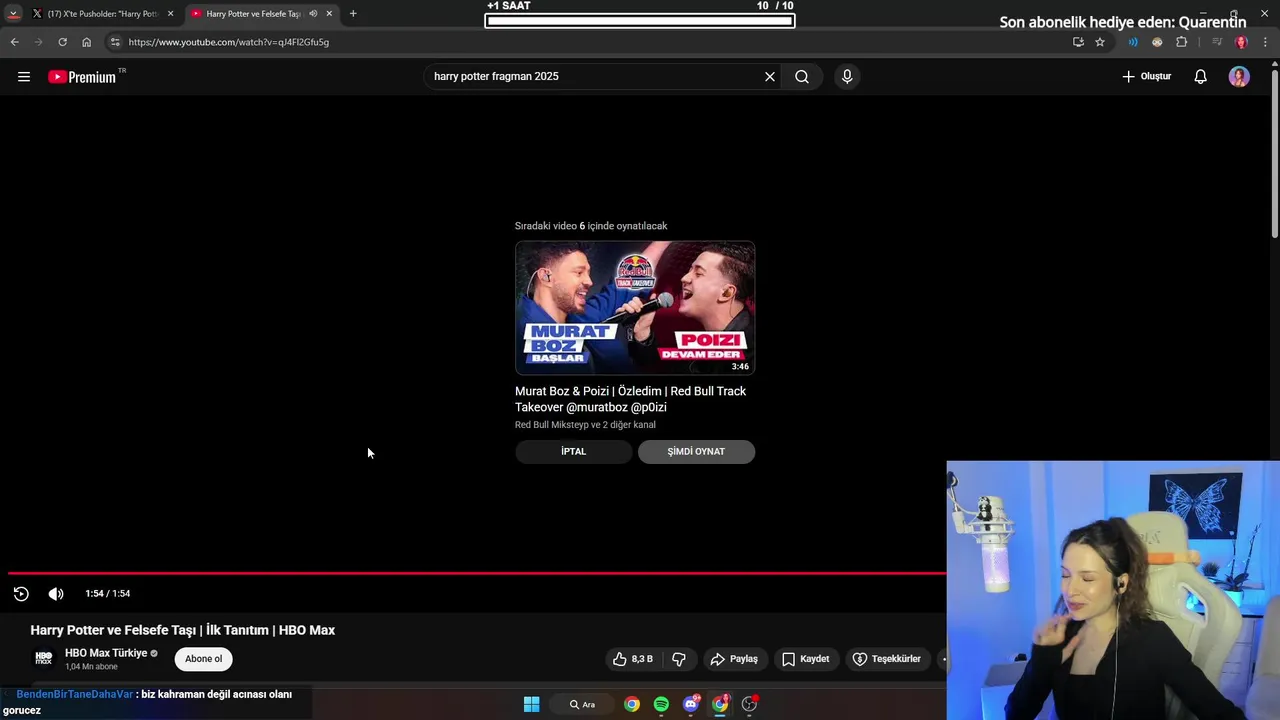
Task: Cancel autoplay with İPTAL
Action: [x=574, y=451]
